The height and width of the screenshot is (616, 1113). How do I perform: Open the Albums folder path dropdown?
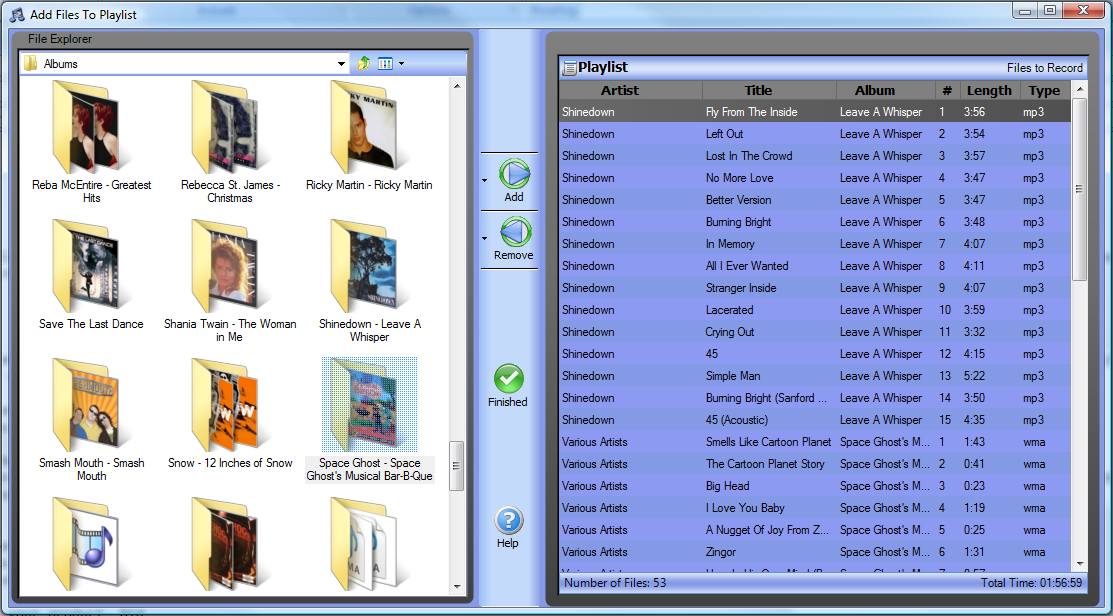342,64
